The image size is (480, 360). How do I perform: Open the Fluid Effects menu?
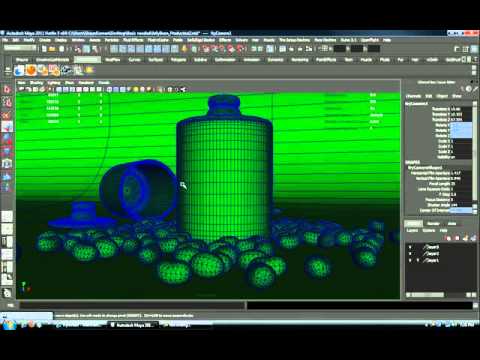point(133,40)
